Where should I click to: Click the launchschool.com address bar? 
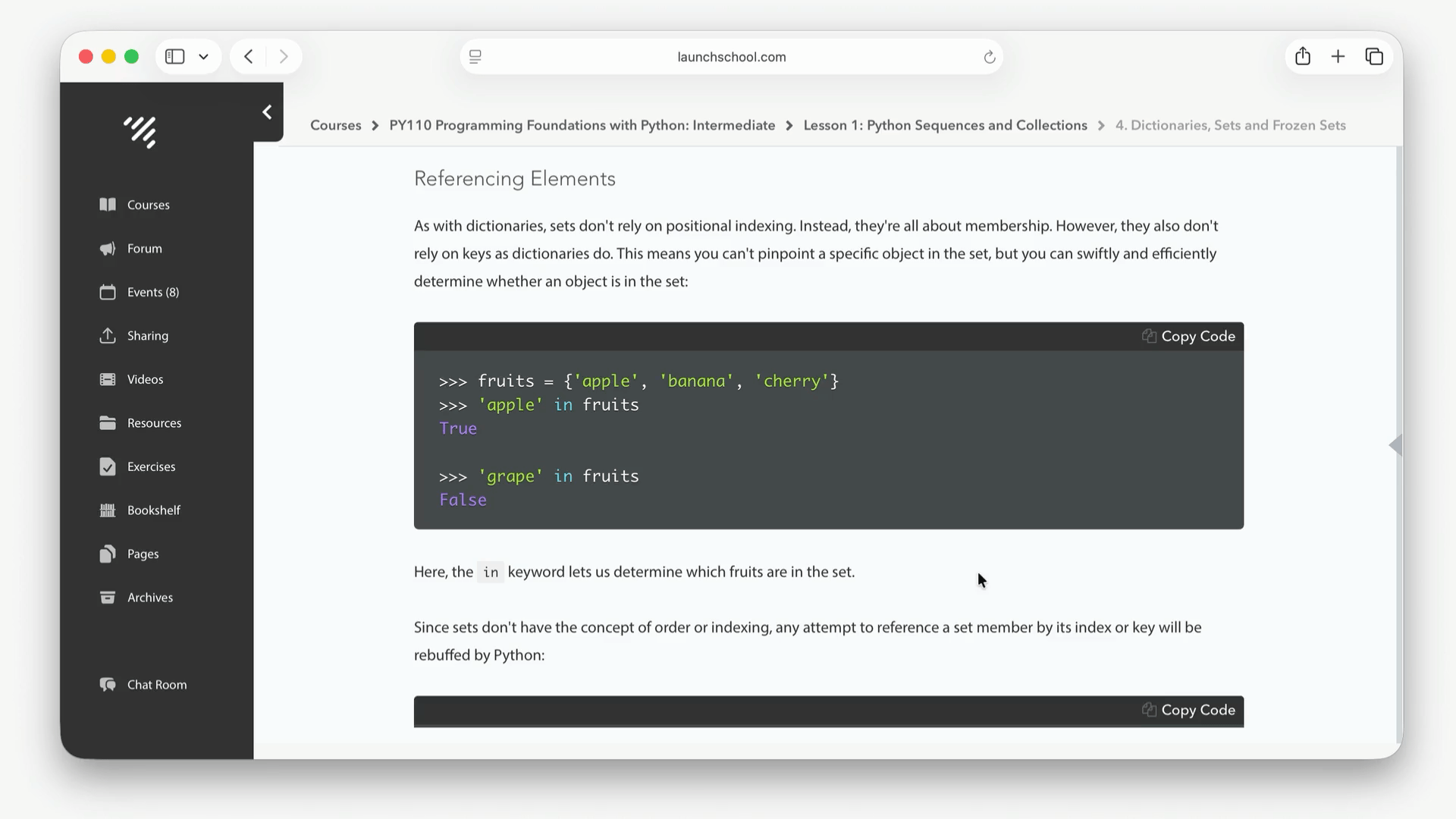(x=731, y=57)
